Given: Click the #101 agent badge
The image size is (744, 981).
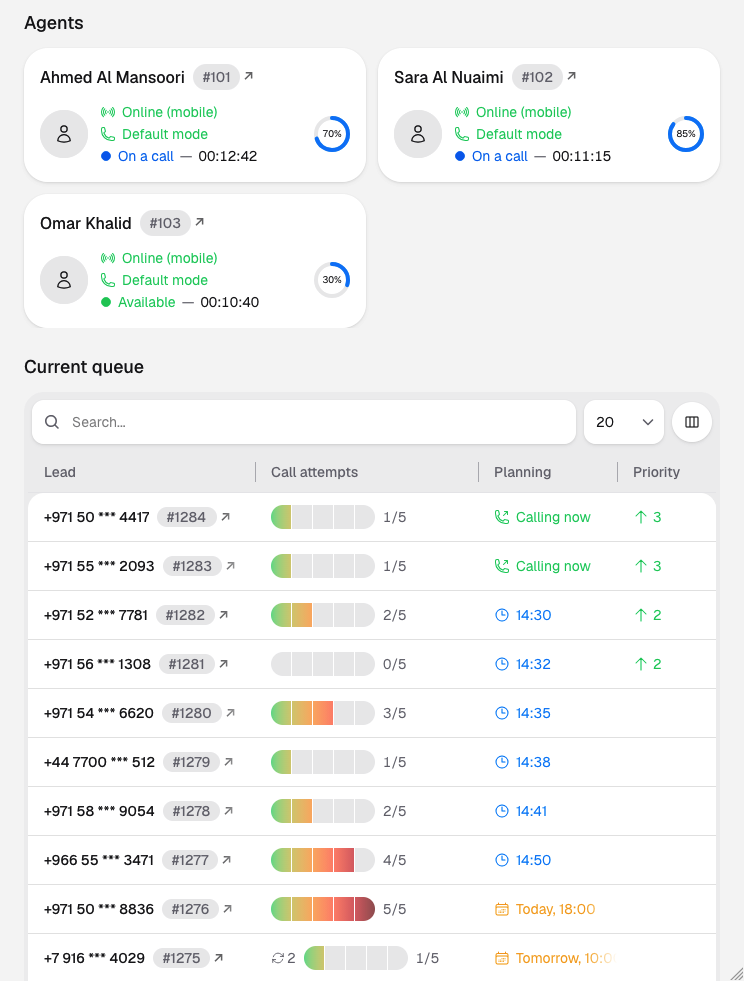Looking at the screenshot, I should (x=217, y=77).
